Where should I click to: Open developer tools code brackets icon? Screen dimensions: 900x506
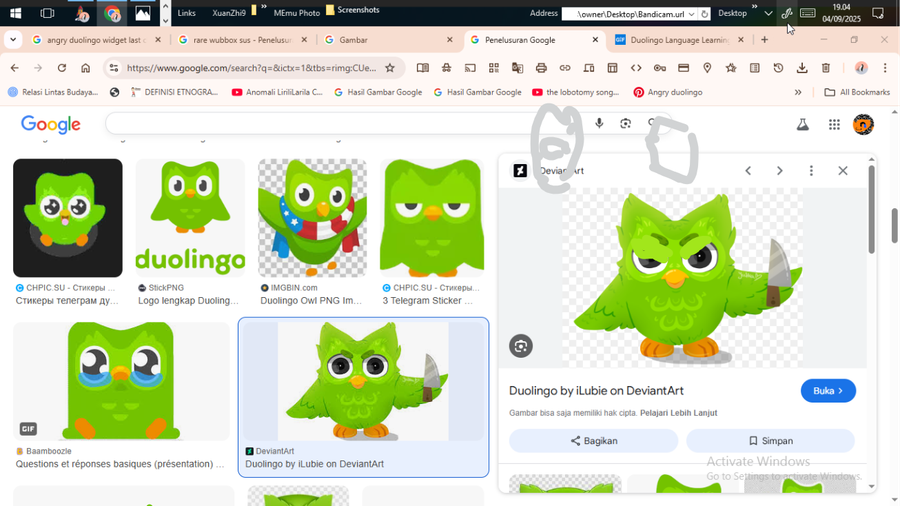(x=636, y=68)
